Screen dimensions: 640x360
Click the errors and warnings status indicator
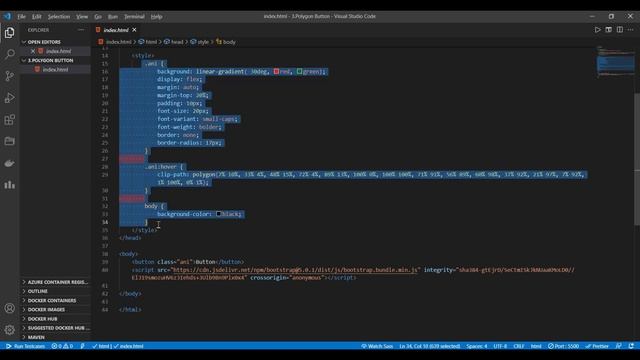[x=62, y=346]
